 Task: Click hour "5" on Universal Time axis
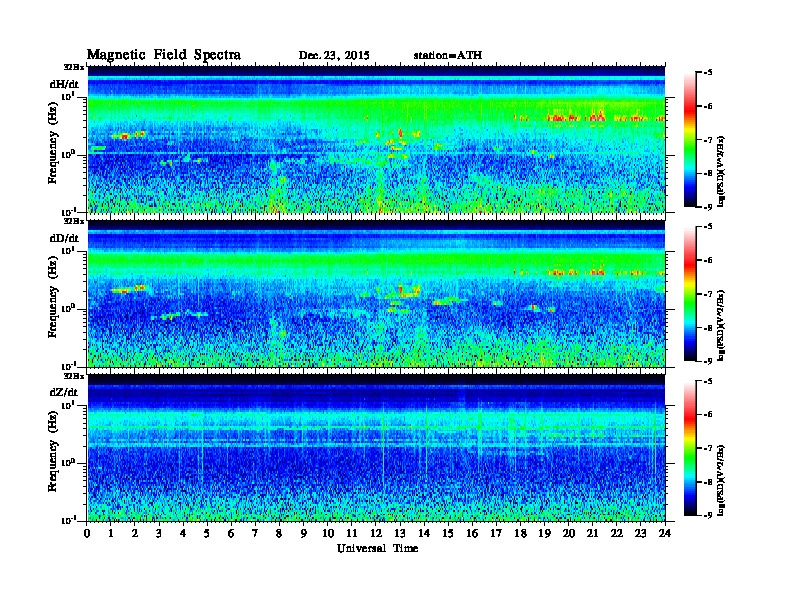click(x=207, y=534)
